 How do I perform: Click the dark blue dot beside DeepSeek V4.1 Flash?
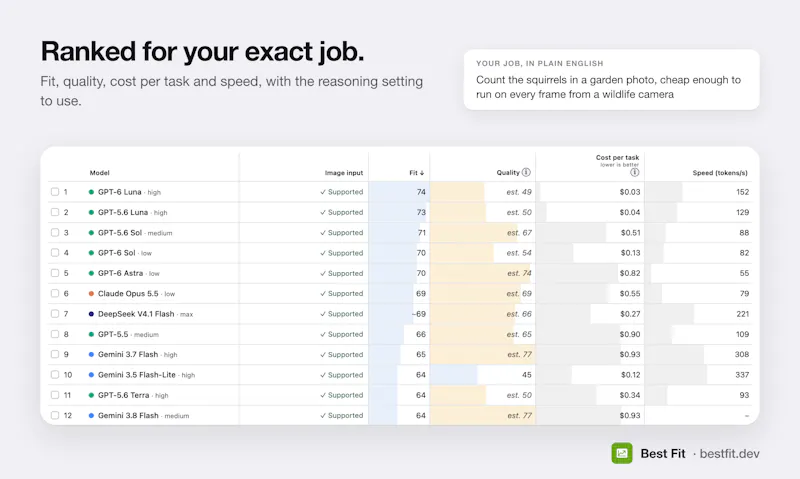[x=91, y=314]
